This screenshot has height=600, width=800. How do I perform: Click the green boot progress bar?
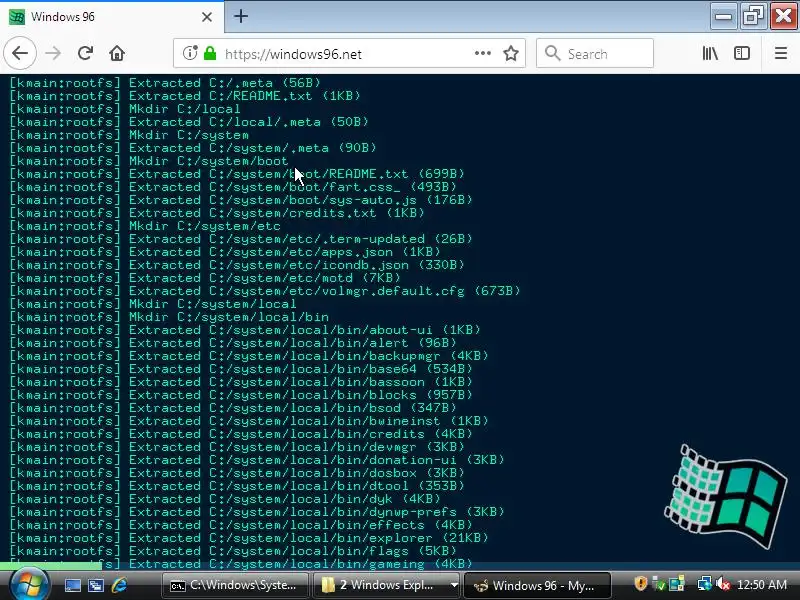[x=51, y=565]
